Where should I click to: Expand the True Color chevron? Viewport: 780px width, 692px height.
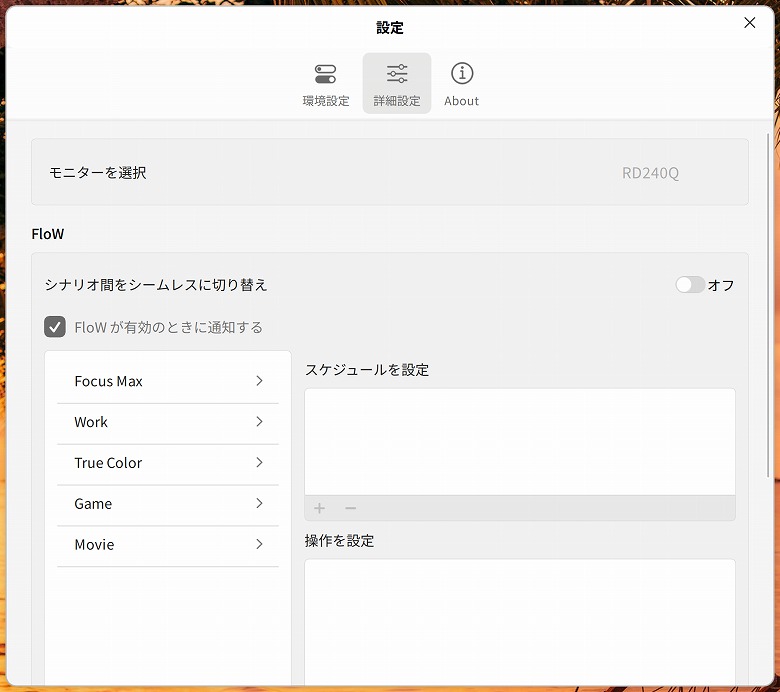(259, 463)
